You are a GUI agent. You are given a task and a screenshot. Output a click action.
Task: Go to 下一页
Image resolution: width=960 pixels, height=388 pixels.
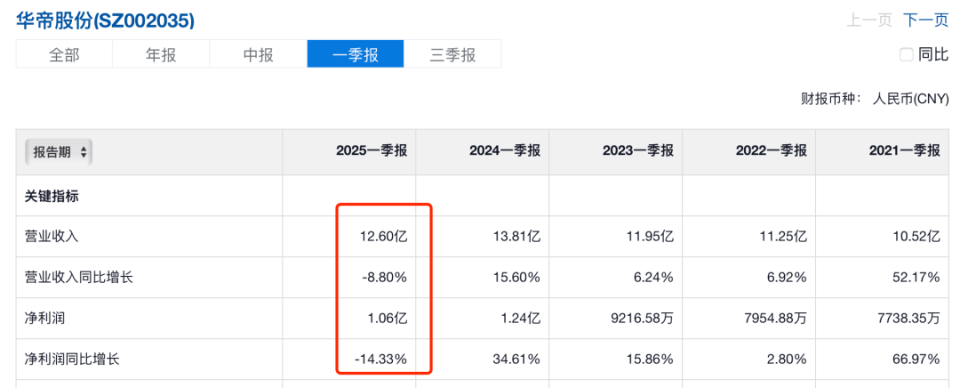click(926, 20)
